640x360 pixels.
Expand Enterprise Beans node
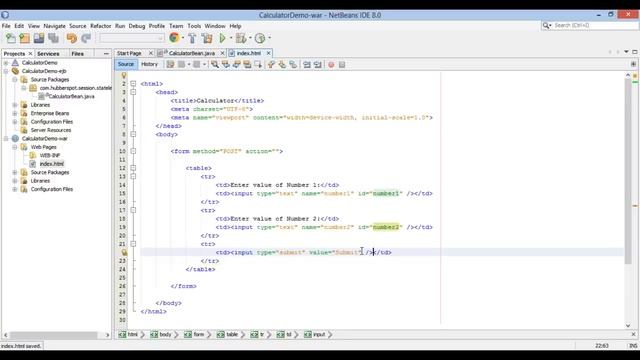[15, 113]
